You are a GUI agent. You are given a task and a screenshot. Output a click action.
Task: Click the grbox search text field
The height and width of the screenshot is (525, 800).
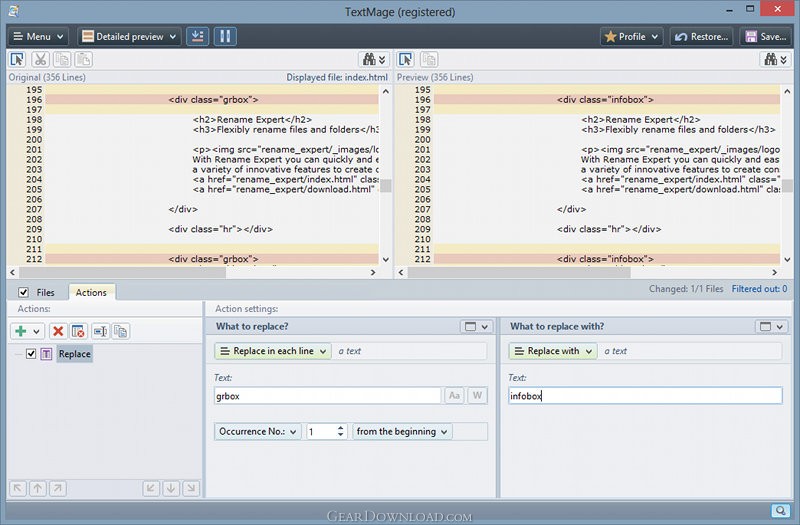click(x=326, y=396)
